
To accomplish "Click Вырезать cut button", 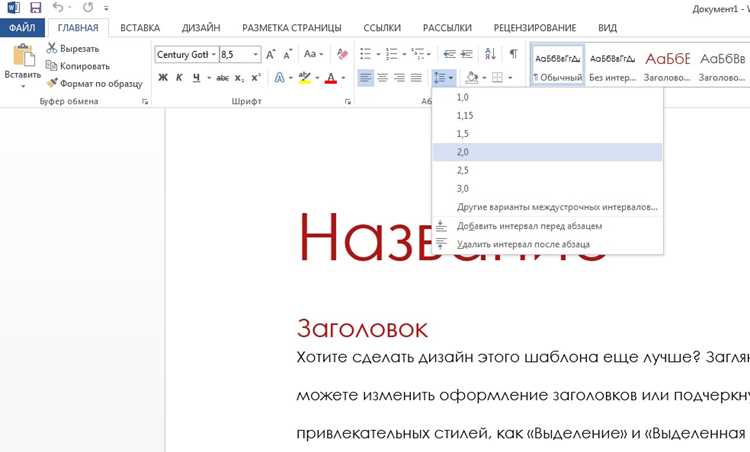I will click(x=73, y=48).
